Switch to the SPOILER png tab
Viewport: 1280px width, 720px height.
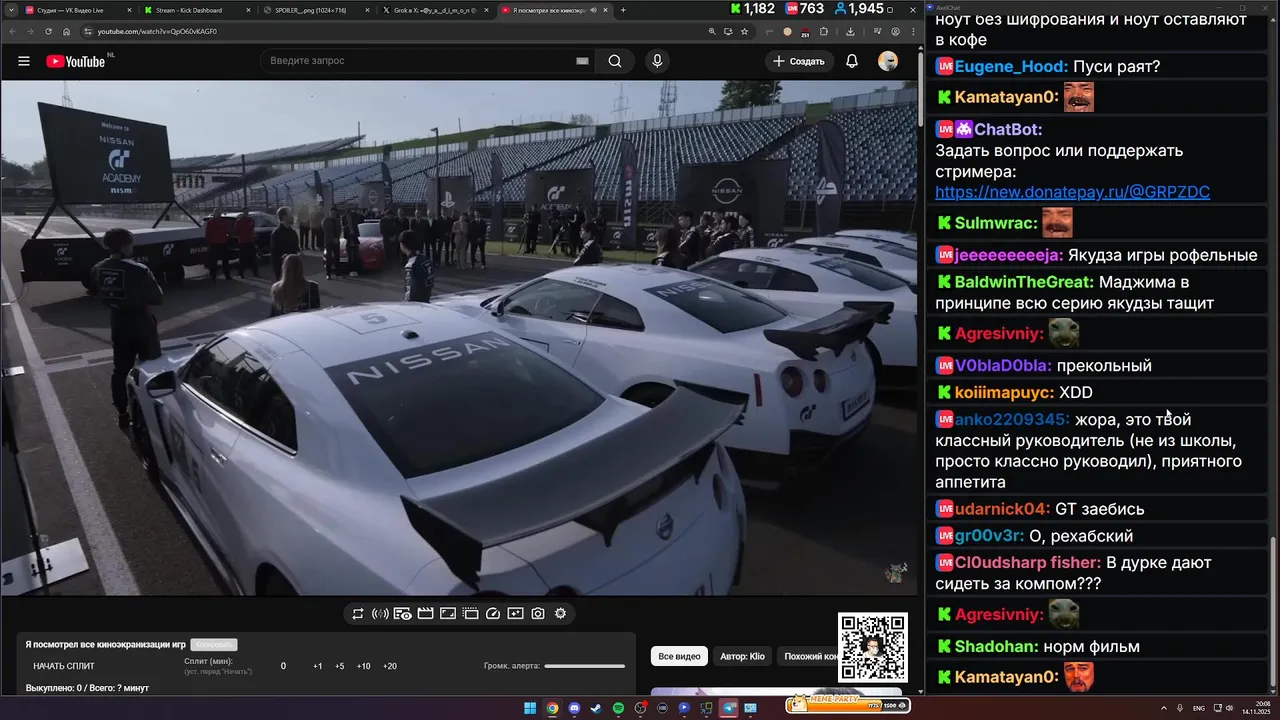[x=316, y=10]
